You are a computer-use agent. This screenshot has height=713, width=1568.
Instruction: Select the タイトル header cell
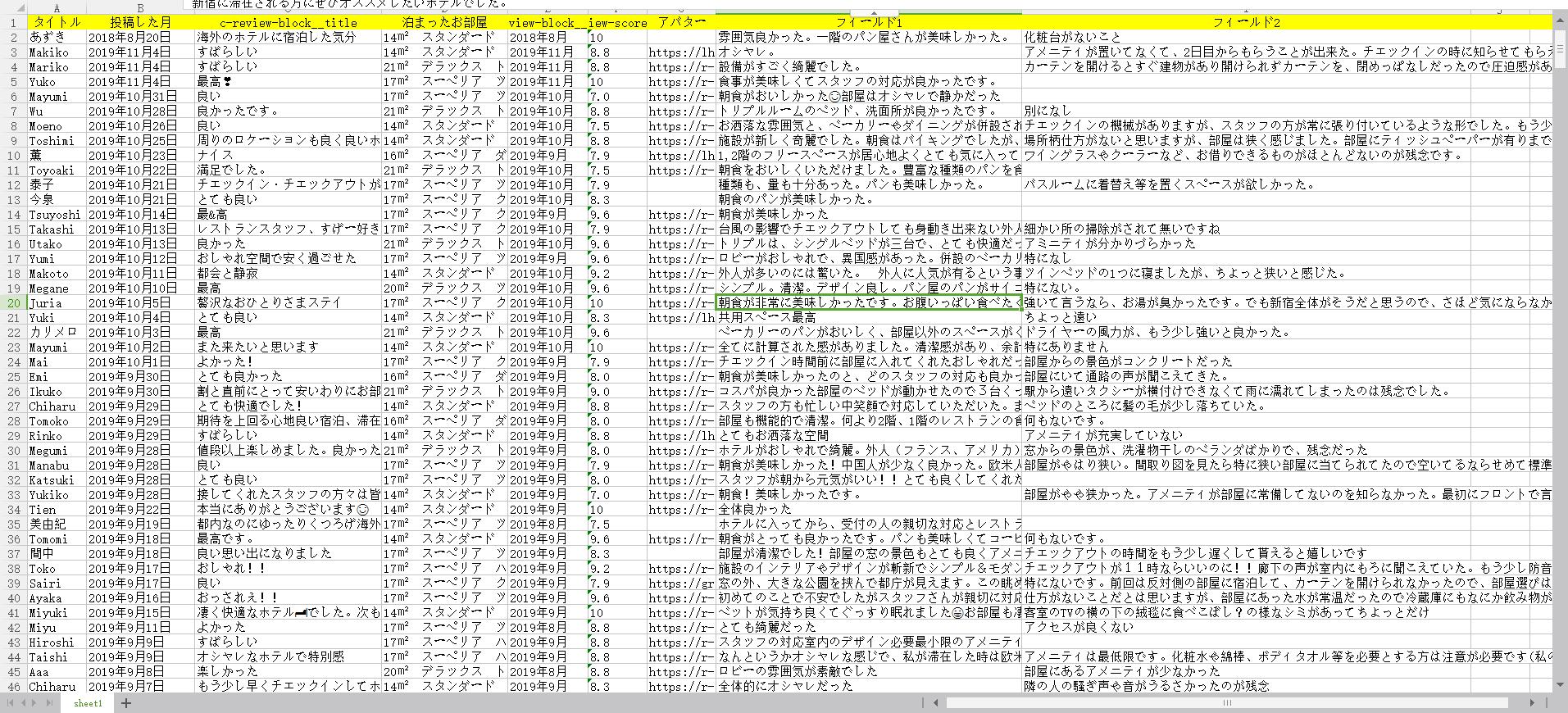pos(57,22)
